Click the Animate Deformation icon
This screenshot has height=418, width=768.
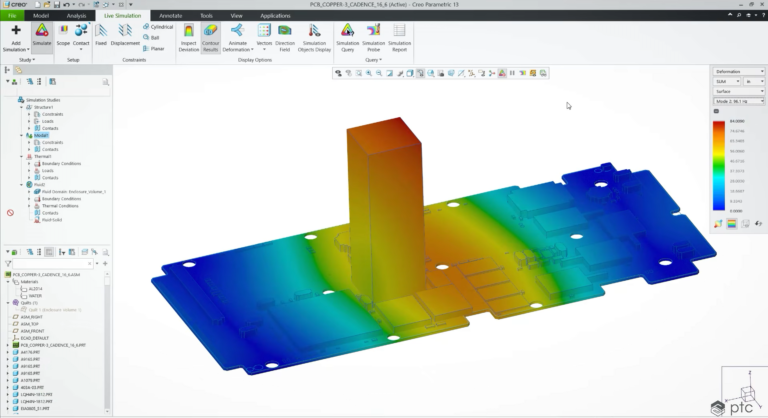point(237,30)
